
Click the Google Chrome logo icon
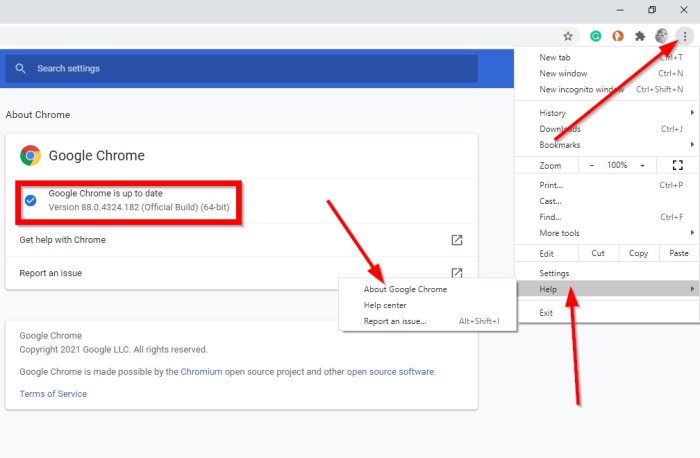point(30,155)
